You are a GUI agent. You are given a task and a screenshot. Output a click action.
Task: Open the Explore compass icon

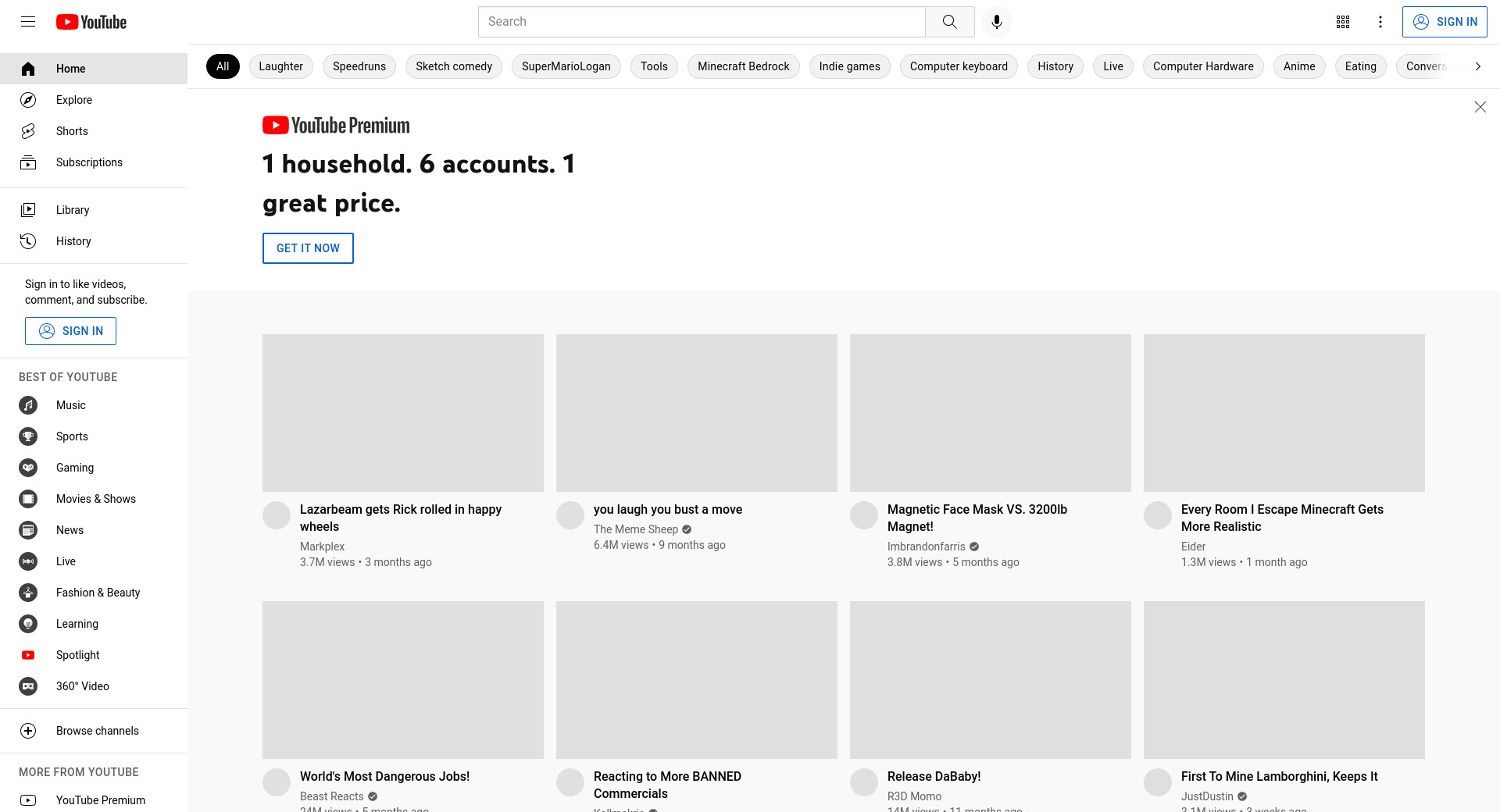(x=28, y=100)
